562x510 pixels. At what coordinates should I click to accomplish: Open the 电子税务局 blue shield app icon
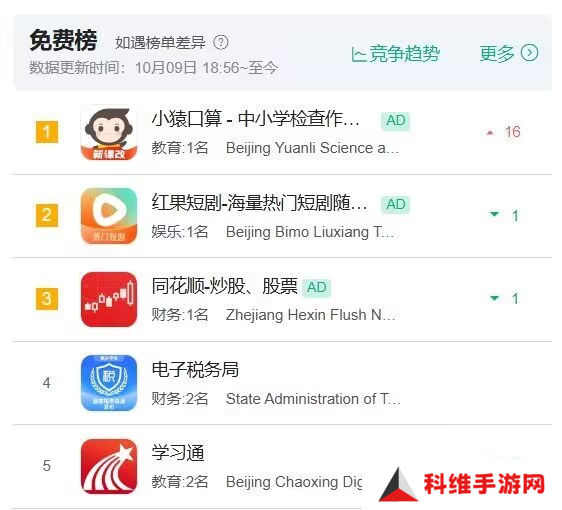tap(109, 383)
